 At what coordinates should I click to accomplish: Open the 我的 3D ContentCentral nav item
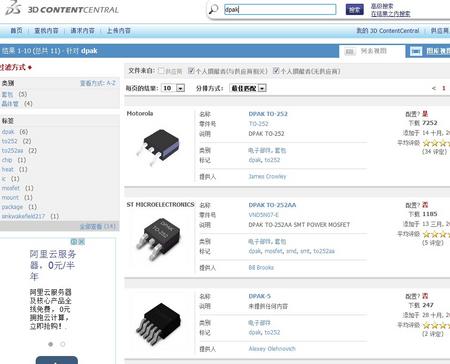(388, 31)
